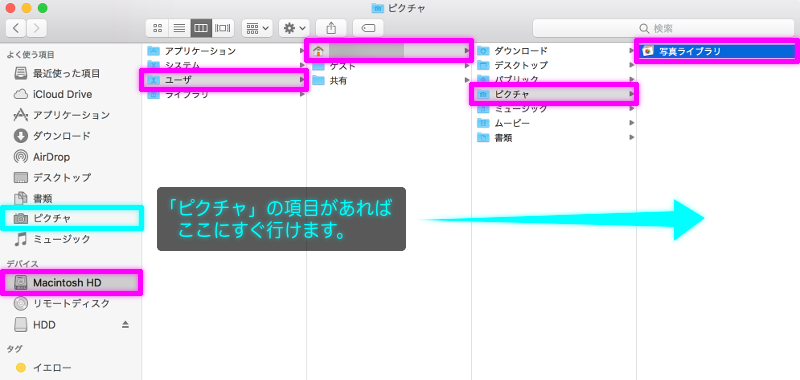This screenshot has width=800, height=380.
Task: Click the disclosure arrow beside the アプリケーション folder
Action: 302,51
